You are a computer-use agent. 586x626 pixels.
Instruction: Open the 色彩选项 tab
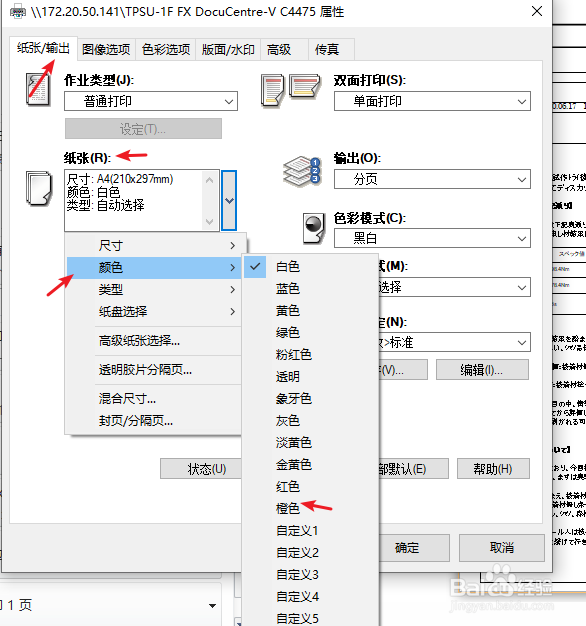(x=166, y=50)
